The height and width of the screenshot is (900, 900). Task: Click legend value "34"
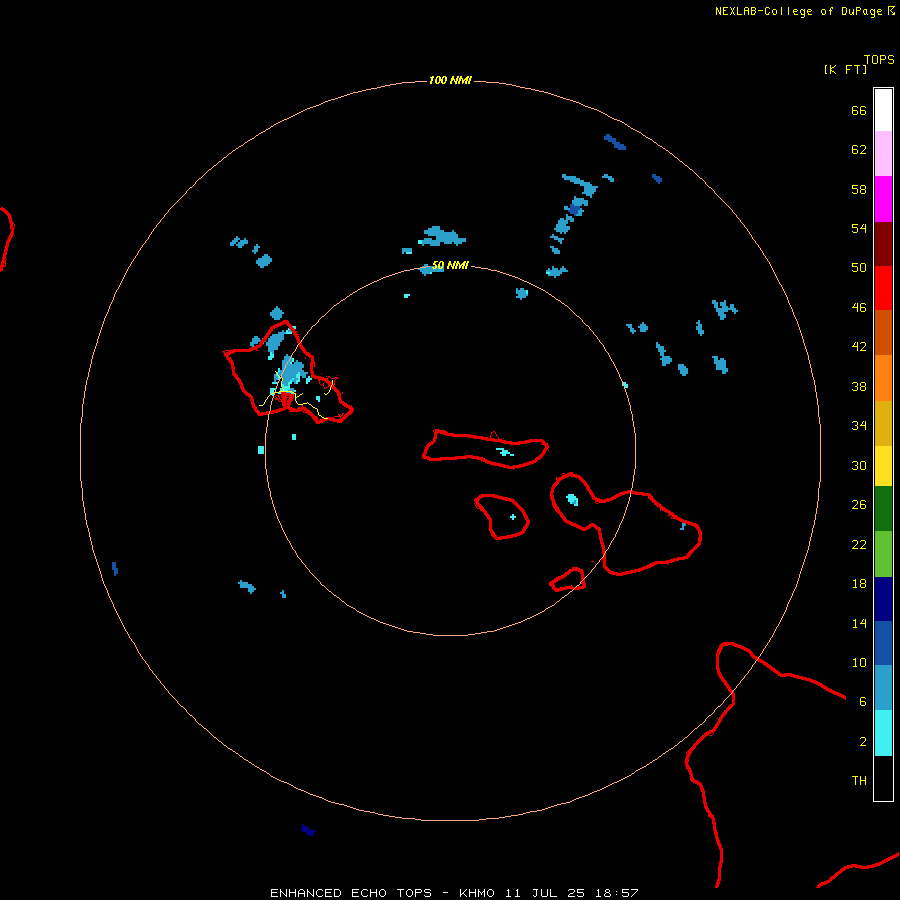tap(859, 426)
